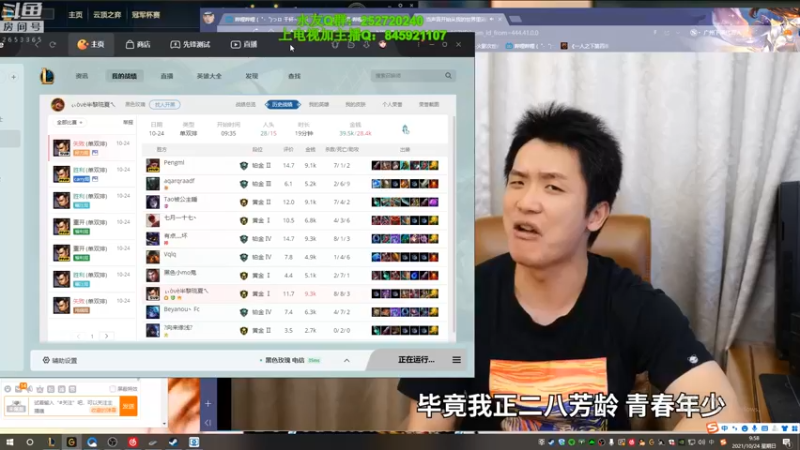800x450 pixels.
Task: Click the share icon beside the gold totals
Action: coord(406,130)
